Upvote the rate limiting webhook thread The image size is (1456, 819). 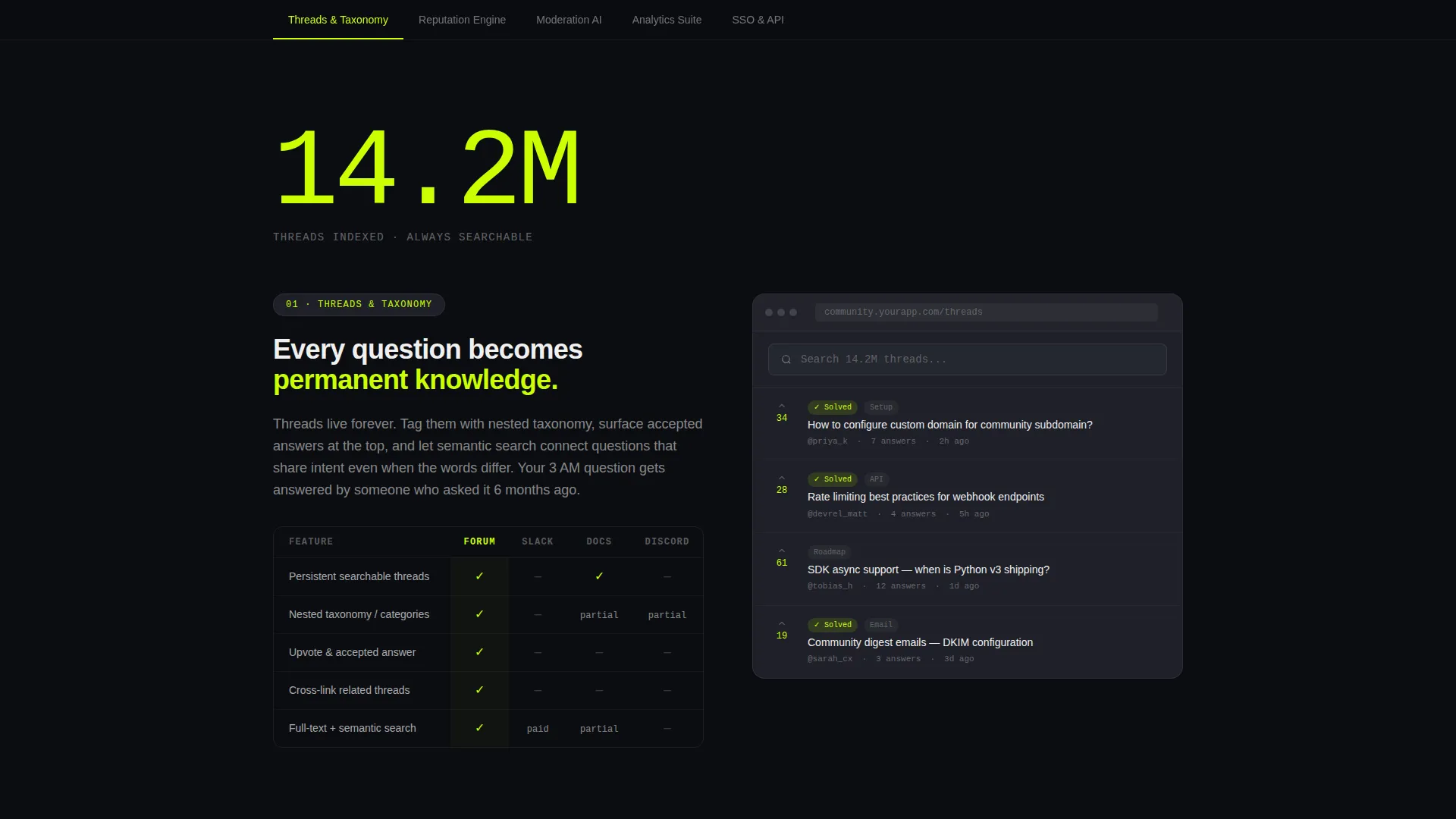click(x=782, y=478)
